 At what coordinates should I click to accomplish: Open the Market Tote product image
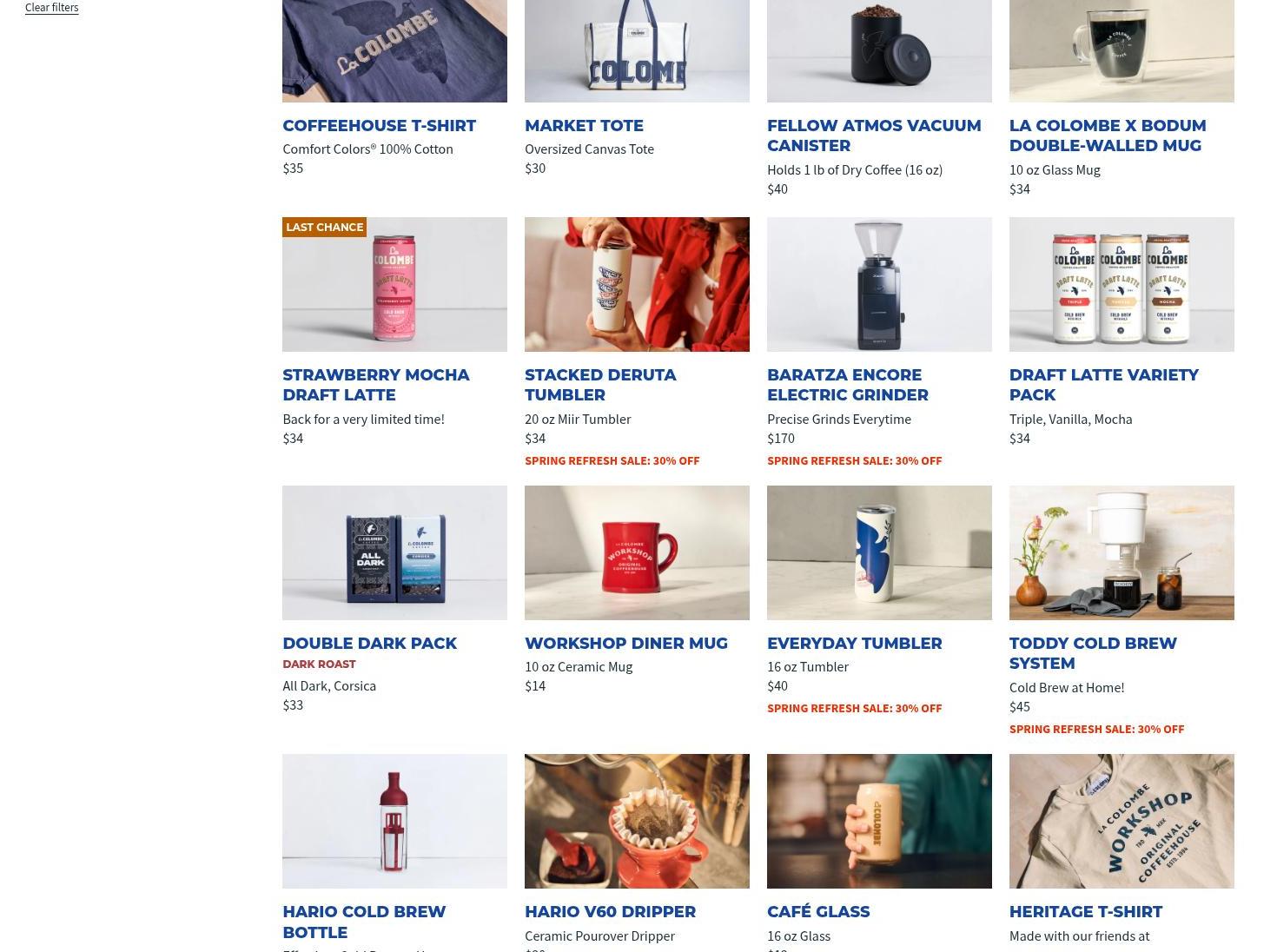click(x=637, y=51)
